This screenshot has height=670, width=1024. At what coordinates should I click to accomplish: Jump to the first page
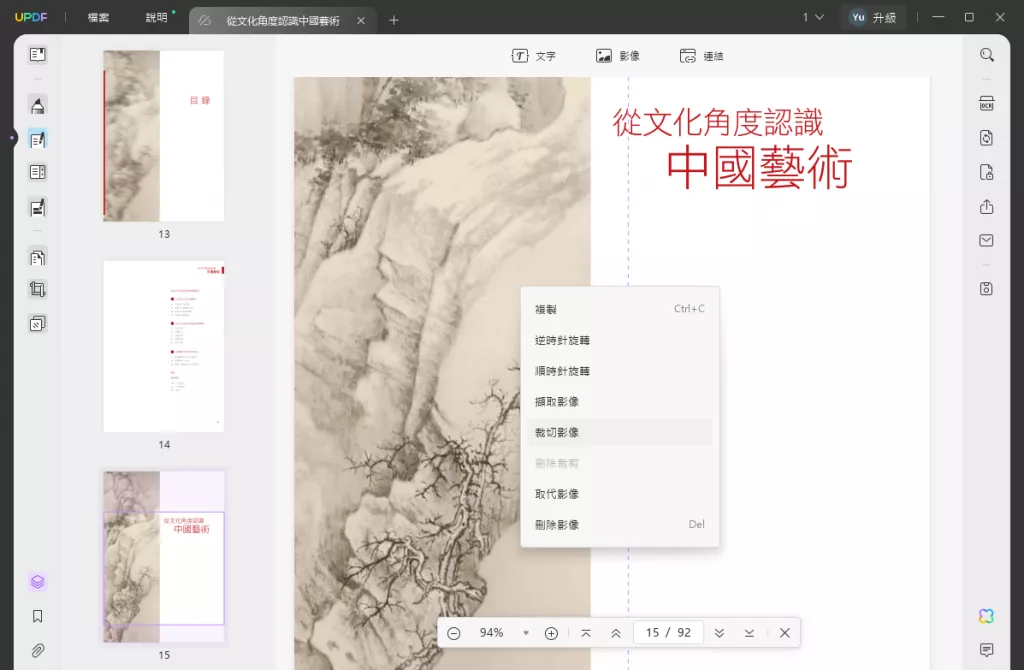coord(586,633)
